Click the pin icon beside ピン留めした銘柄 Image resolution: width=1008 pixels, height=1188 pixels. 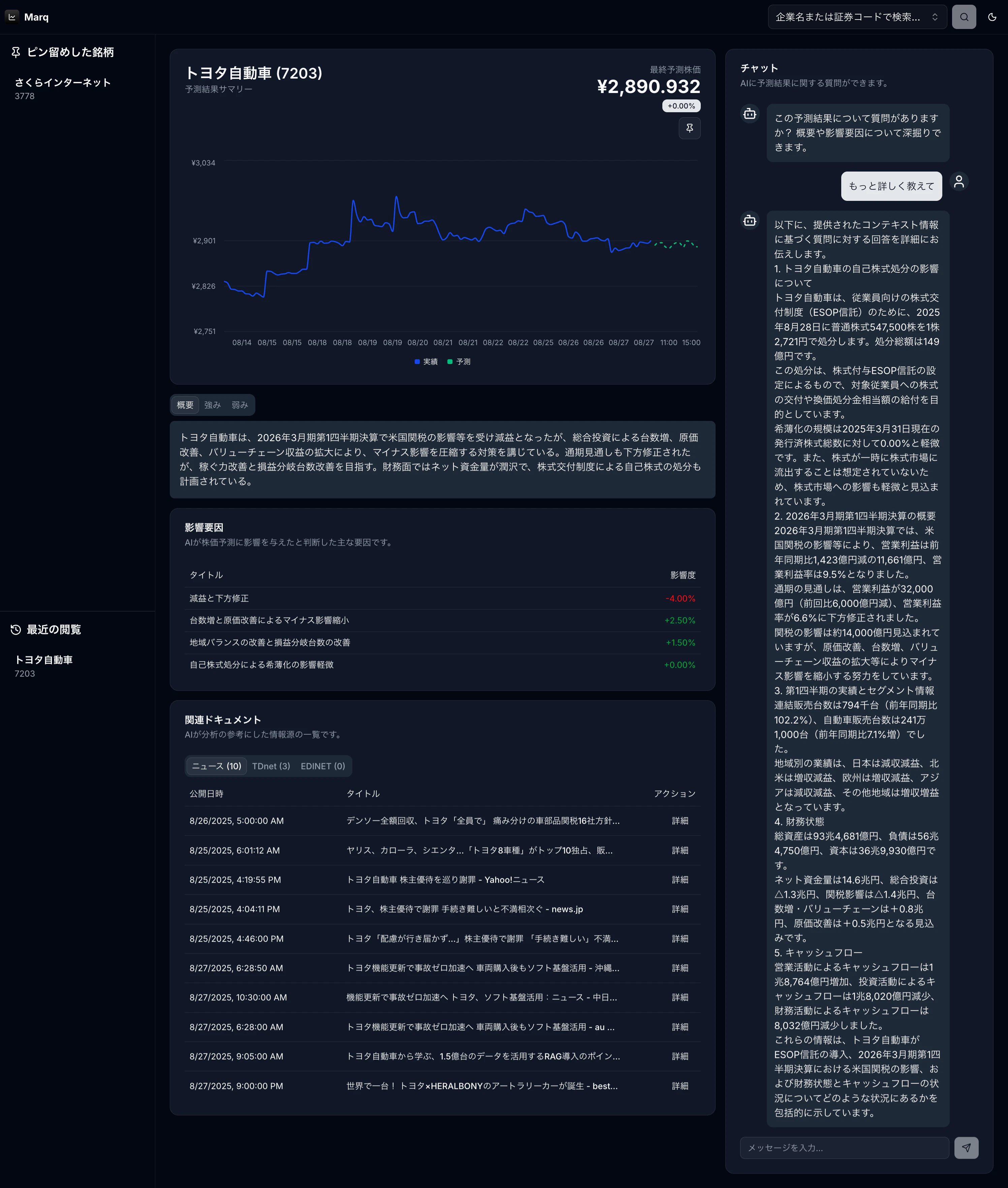point(16,53)
